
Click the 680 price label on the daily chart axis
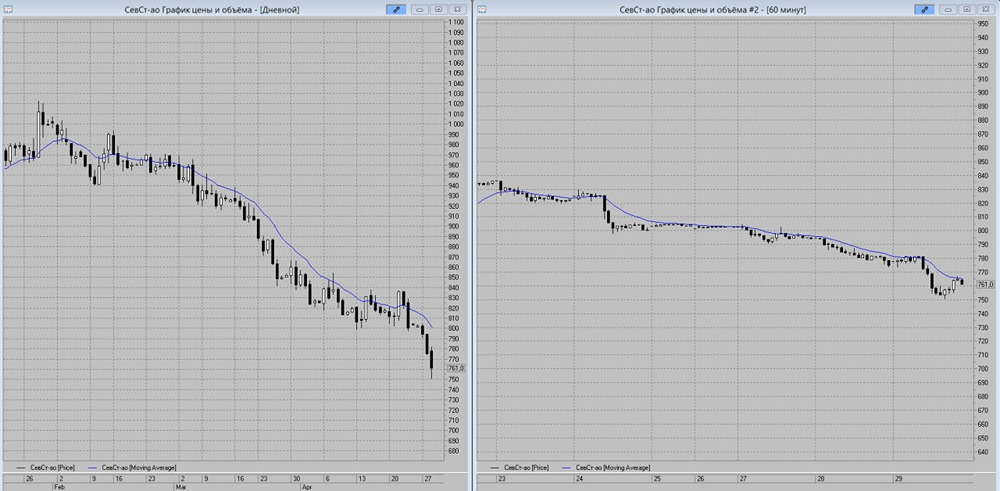pos(454,451)
